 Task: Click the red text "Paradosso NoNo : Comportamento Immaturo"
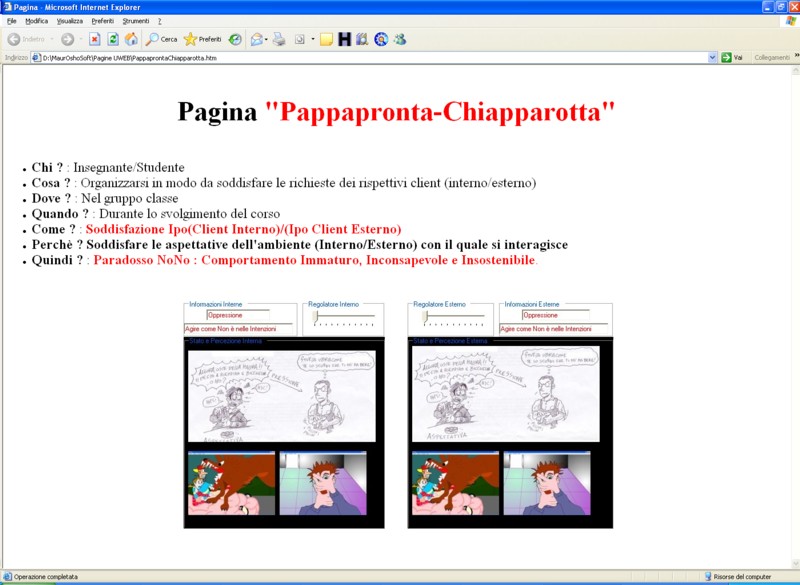[x=228, y=260]
